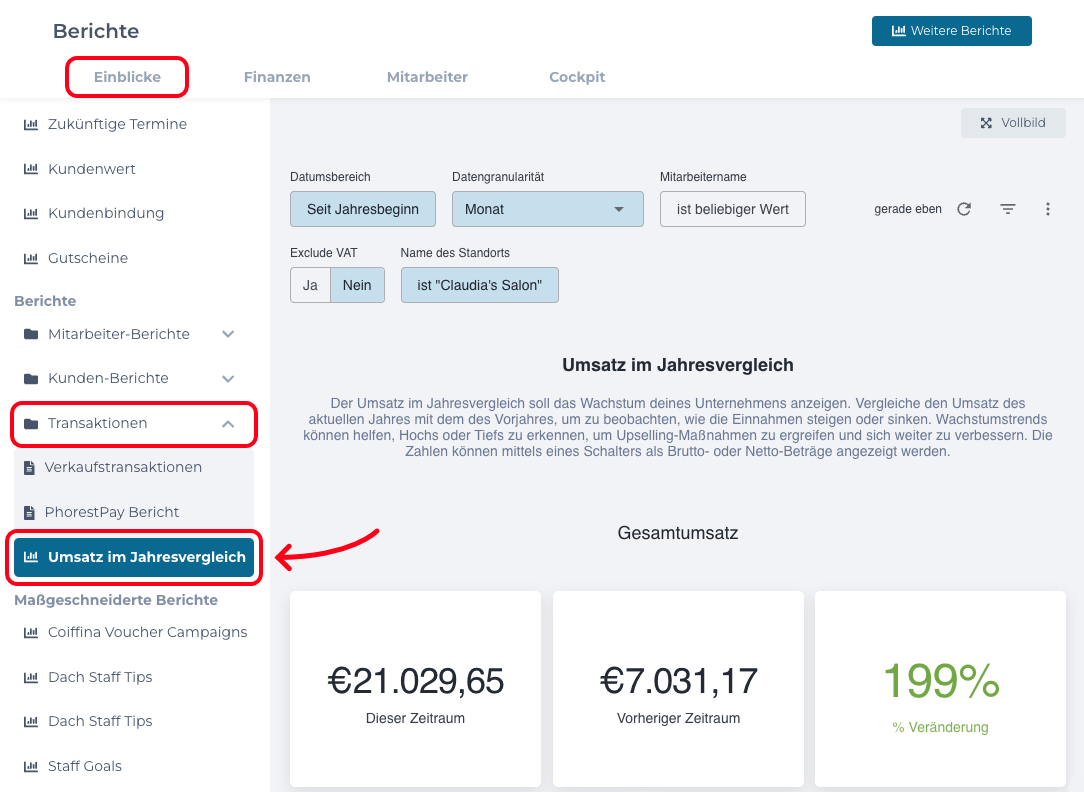Refresh the report data

pyautogui.click(x=964, y=209)
